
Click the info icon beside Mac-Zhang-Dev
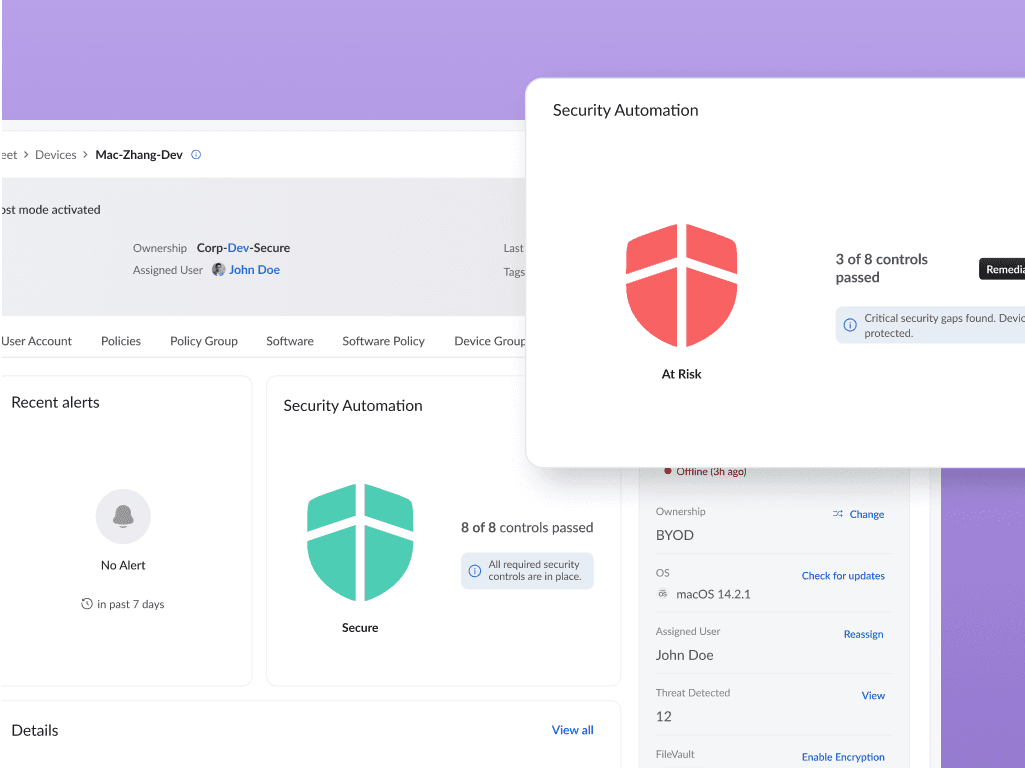[x=196, y=155]
